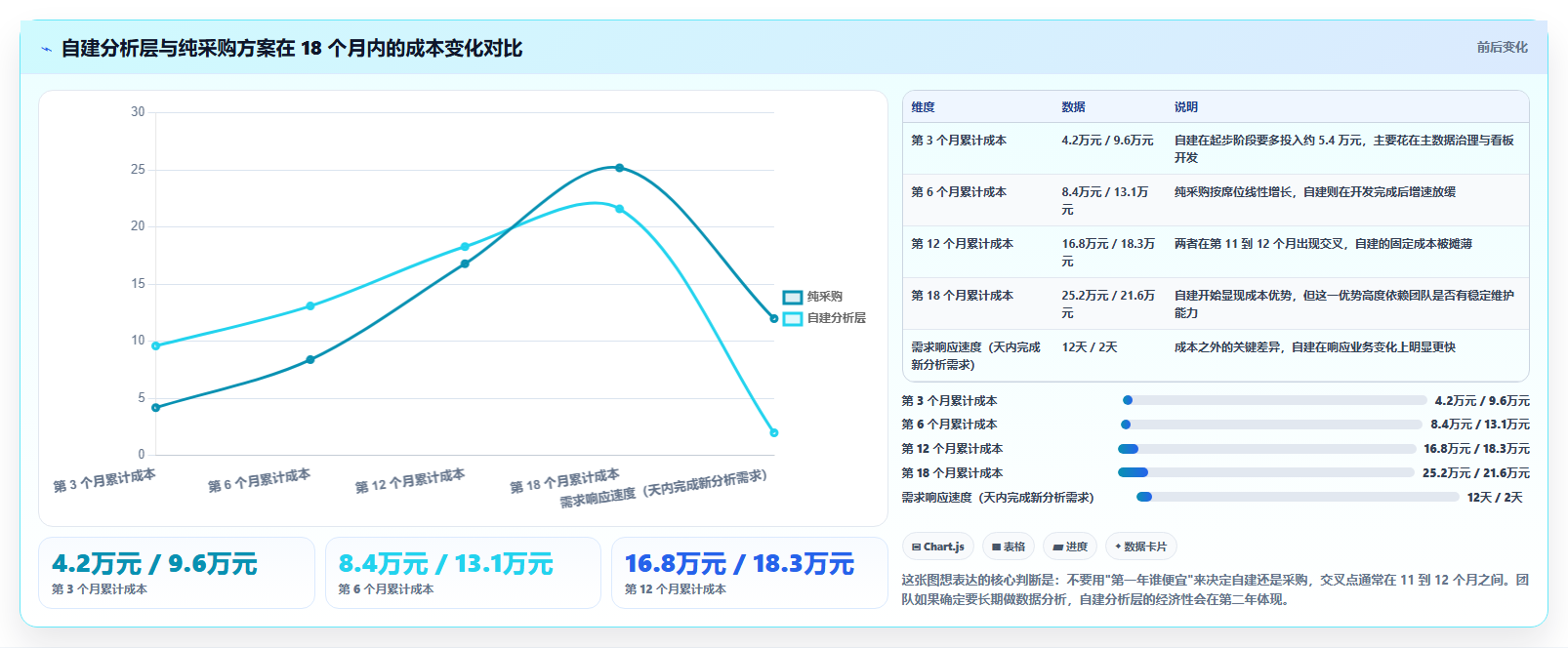The height and width of the screenshot is (648, 1568).
Task: Click the 自建分析层 final point at 需求响应速度
Action: pos(774,432)
